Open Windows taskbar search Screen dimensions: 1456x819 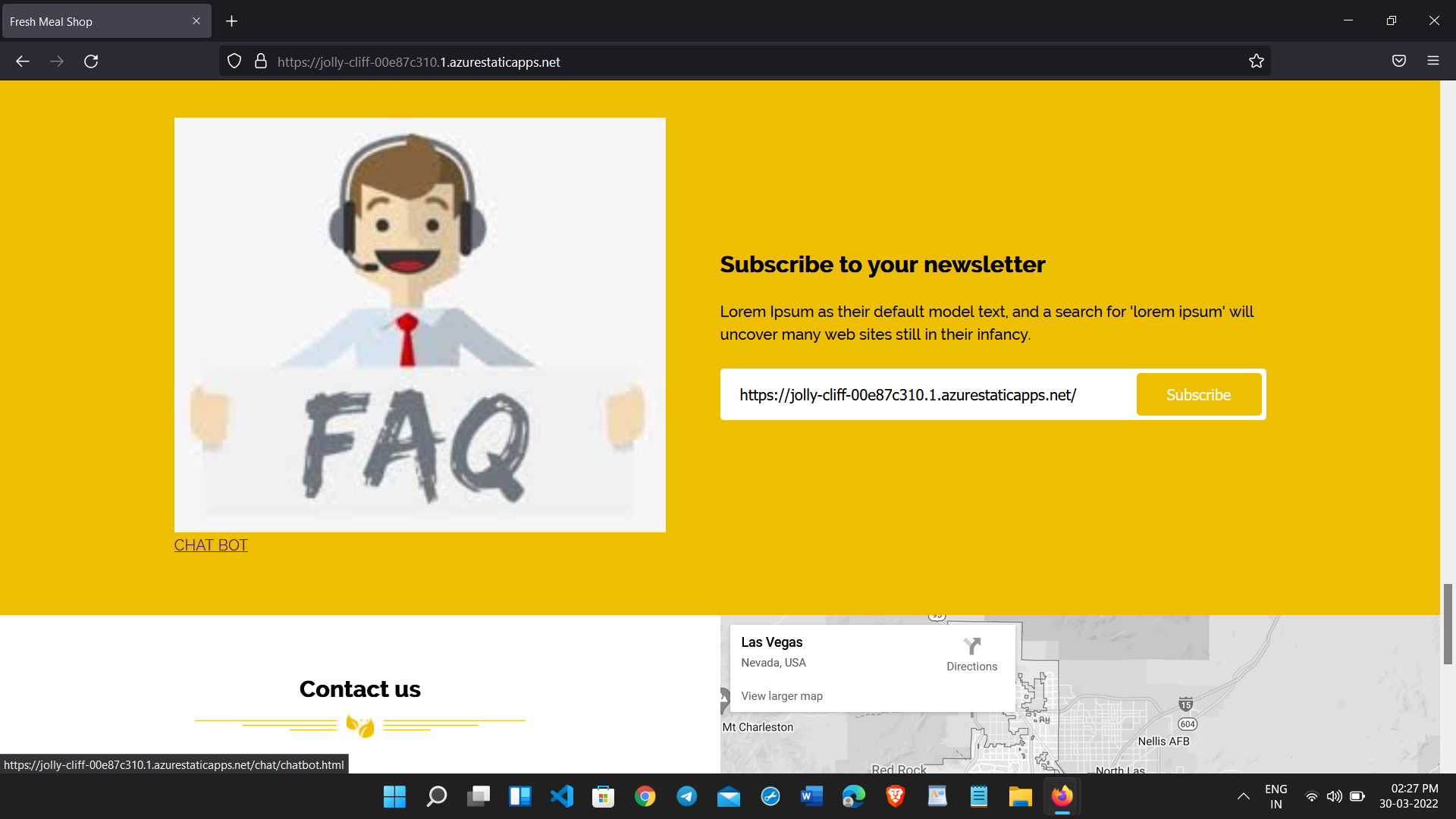(x=437, y=796)
